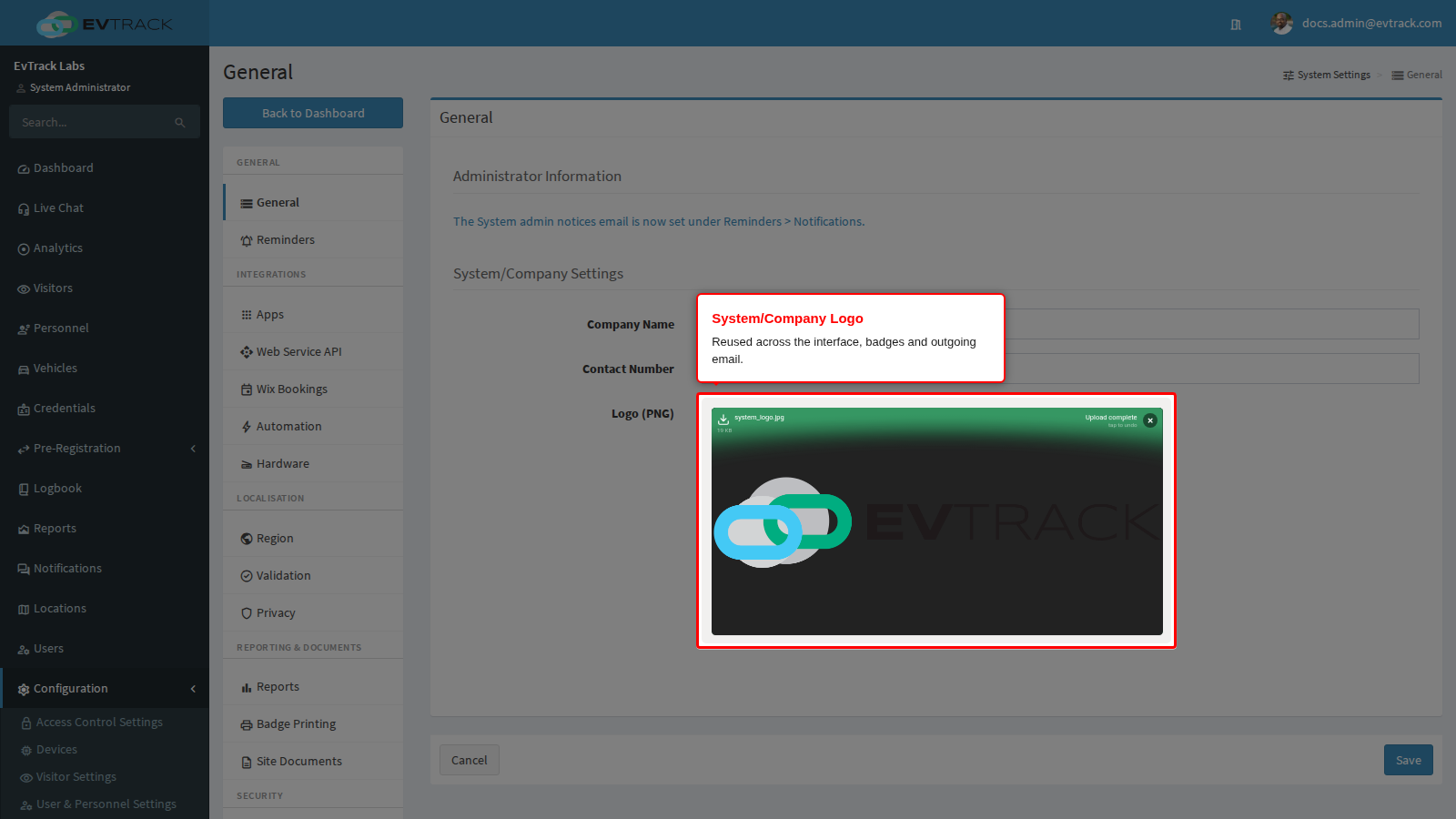
Task: Click the Validation checkmark icon
Action: 247,576
